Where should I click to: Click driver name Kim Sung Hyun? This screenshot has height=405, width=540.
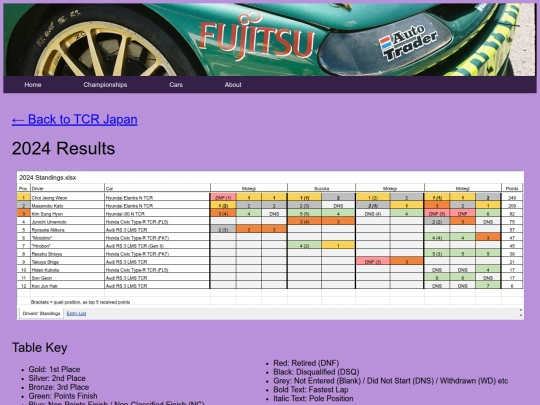(x=47, y=214)
